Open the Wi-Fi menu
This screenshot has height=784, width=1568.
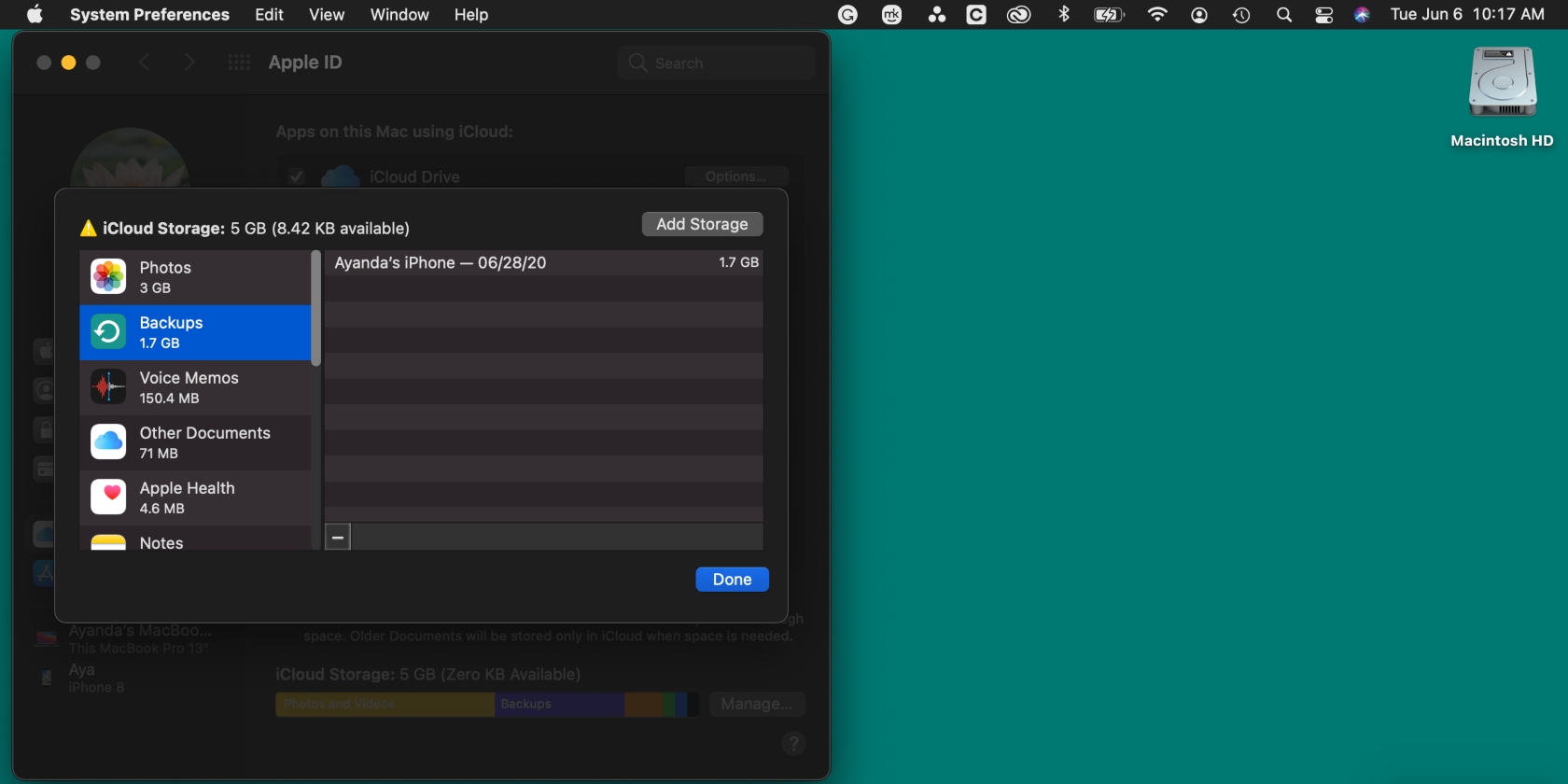pos(1157,14)
